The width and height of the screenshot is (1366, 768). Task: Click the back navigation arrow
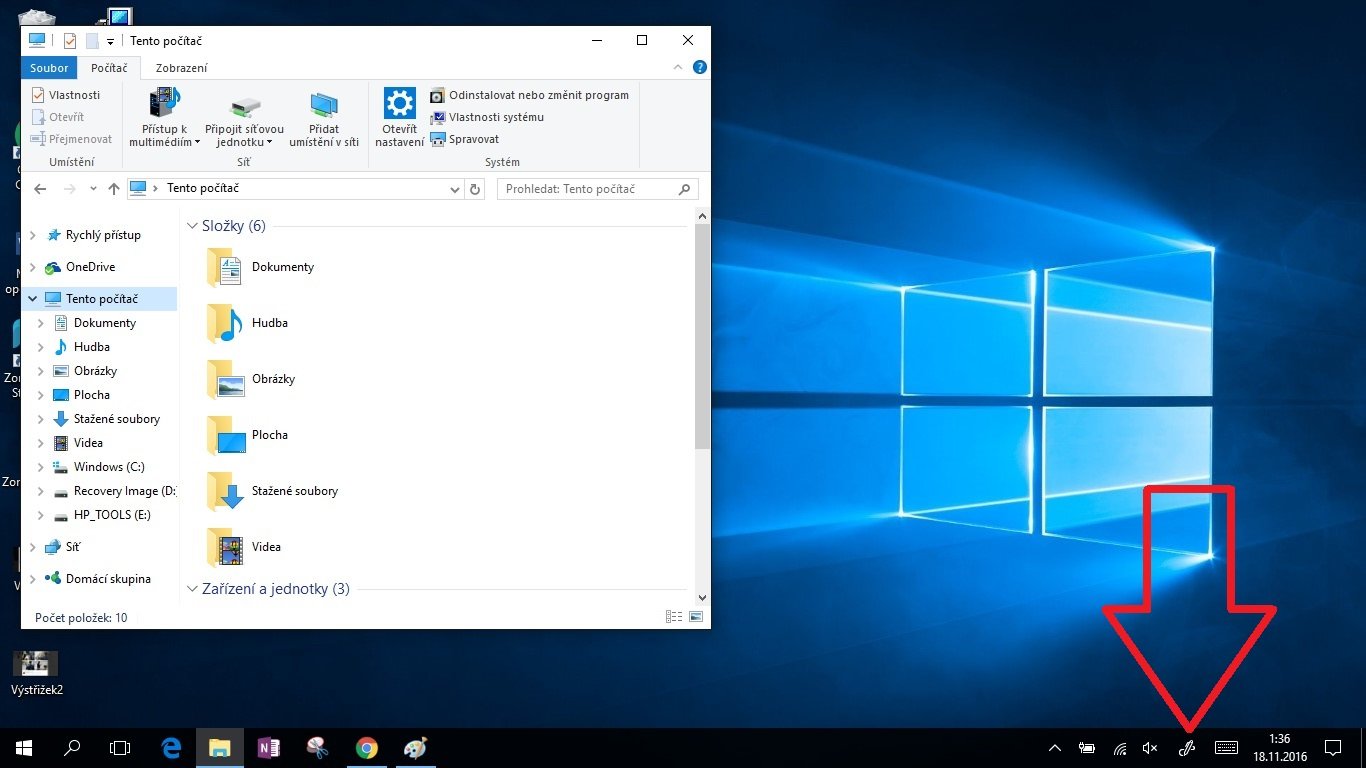pyautogui.click(x=40, y=189)
